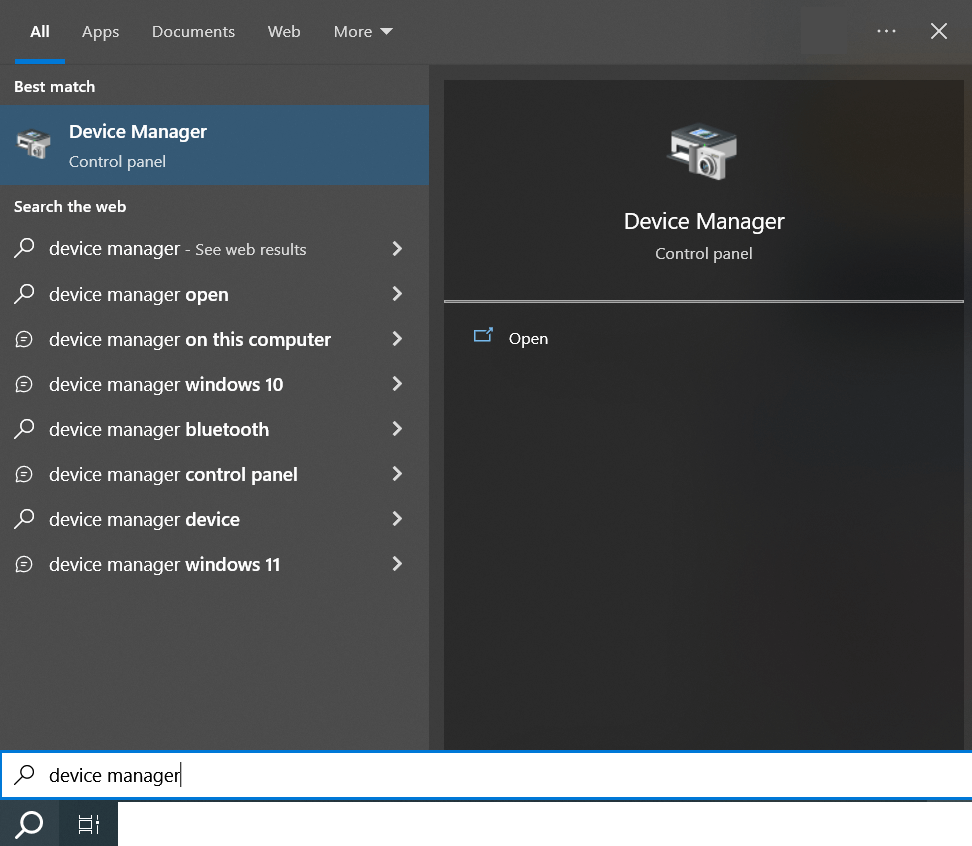Open the three-dot options menu
Screen dimensions: 972x846
(x=886, y=32)
